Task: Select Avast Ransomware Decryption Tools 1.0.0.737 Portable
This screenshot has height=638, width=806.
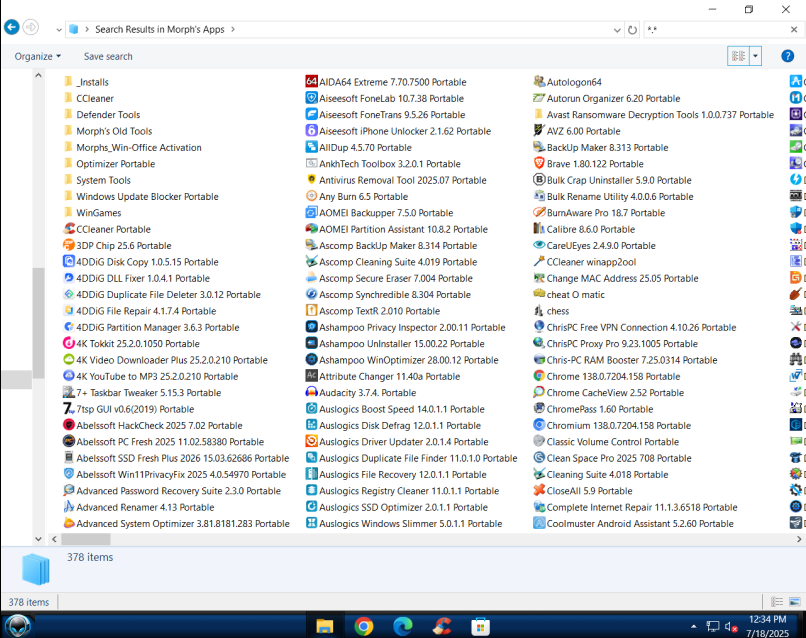Action: 654,115
